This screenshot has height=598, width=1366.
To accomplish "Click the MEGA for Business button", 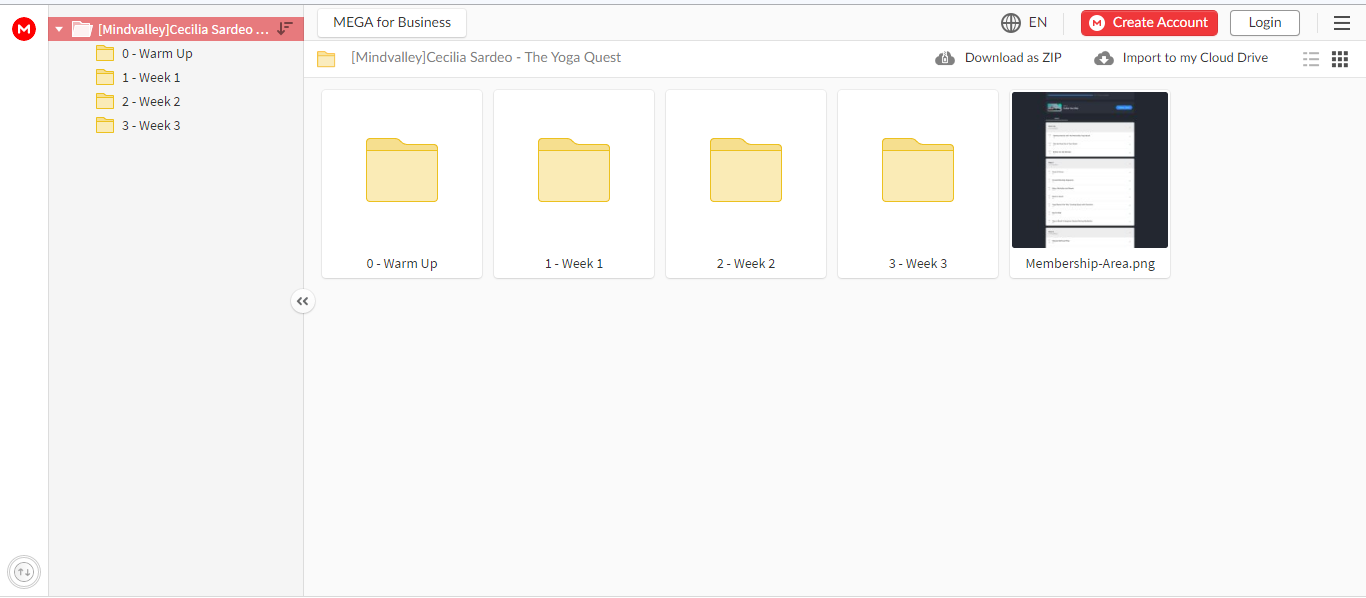I will tap(392, 22).
